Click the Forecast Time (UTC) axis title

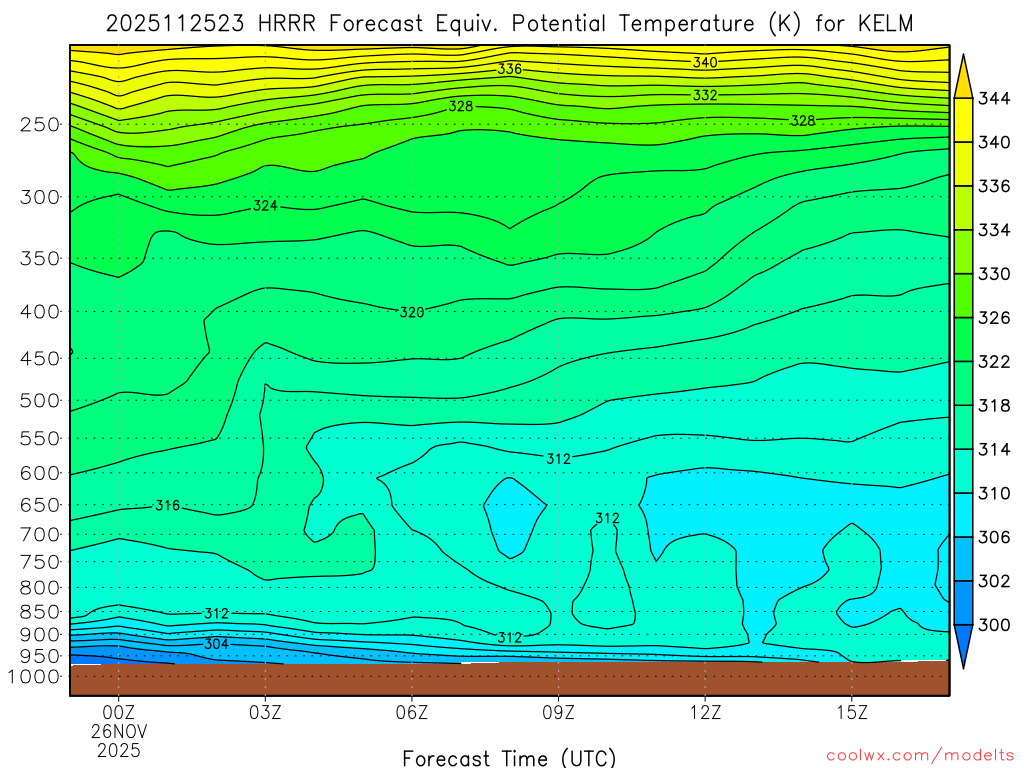pyautogui.click(x=509, y=758)
